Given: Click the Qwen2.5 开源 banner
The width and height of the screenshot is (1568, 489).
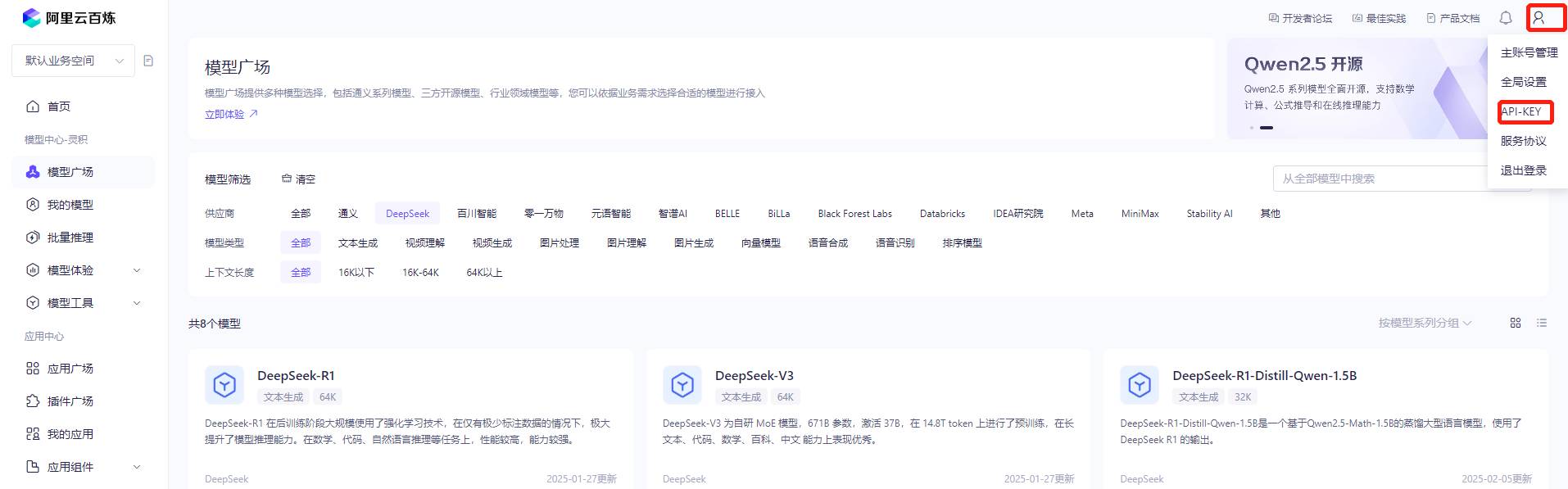Looking at the screenshot, I should click(x=1357, y=88).
